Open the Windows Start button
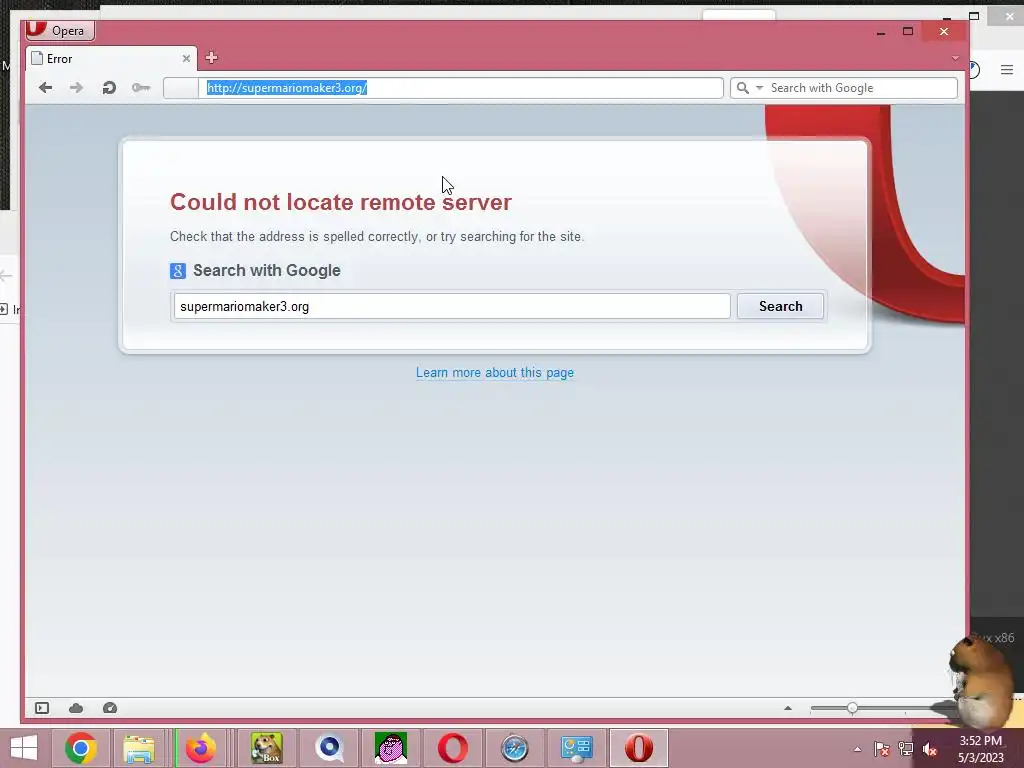 (24, 748)
